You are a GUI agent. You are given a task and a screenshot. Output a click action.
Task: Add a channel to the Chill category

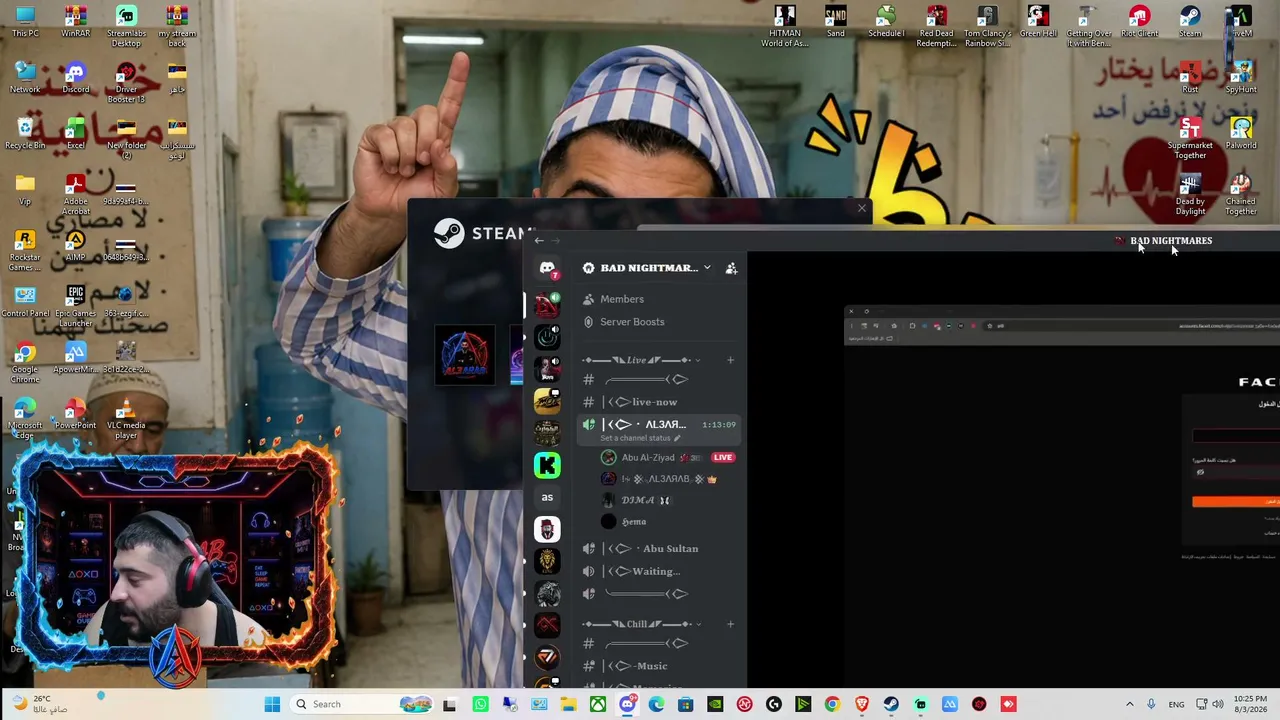pyautogui.click(x=730, y=624)
